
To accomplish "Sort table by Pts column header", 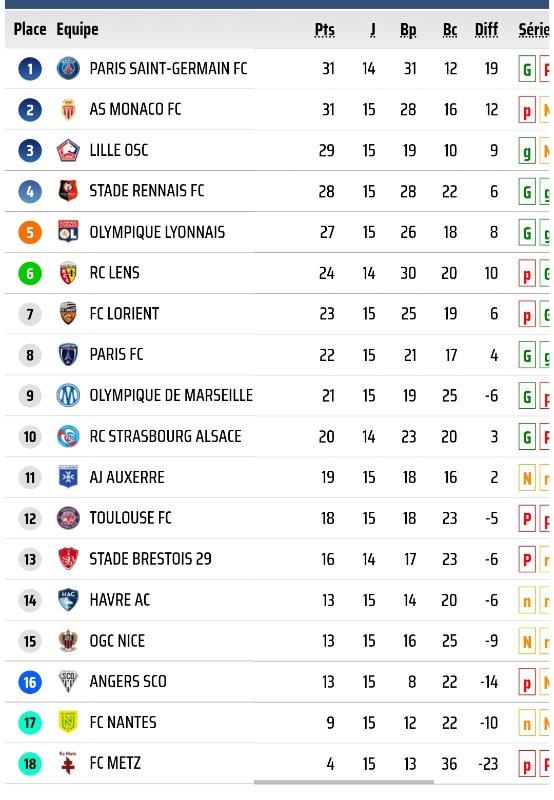I will click(x=324, y=30).
